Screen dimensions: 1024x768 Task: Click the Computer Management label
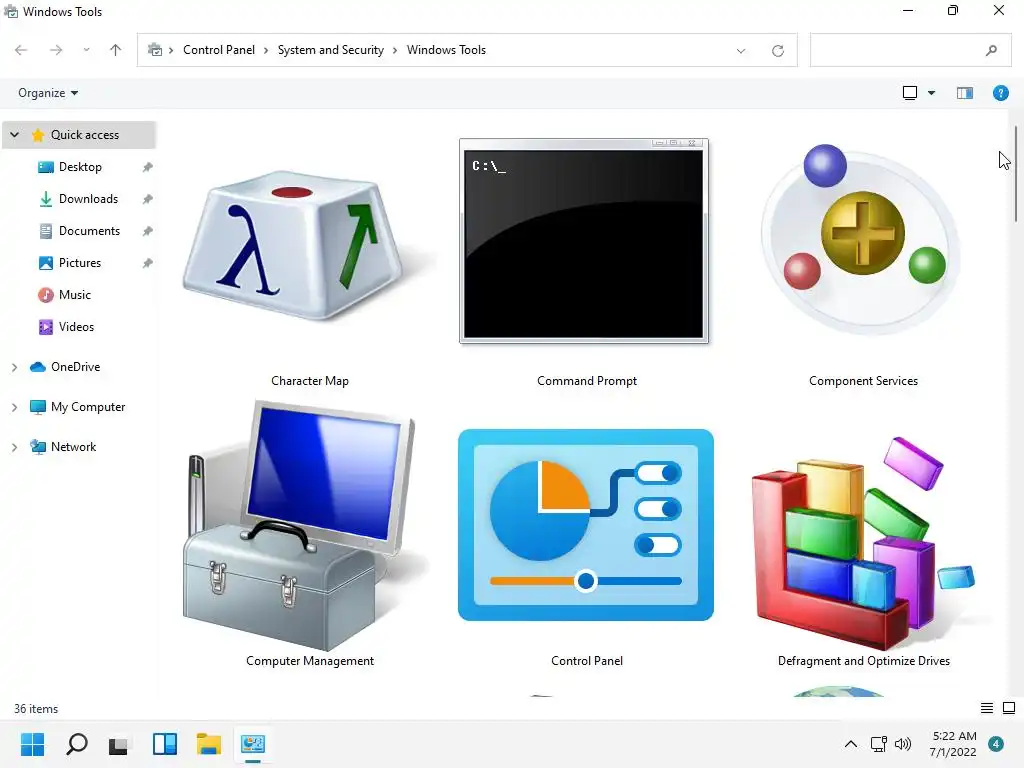(310, 661)
